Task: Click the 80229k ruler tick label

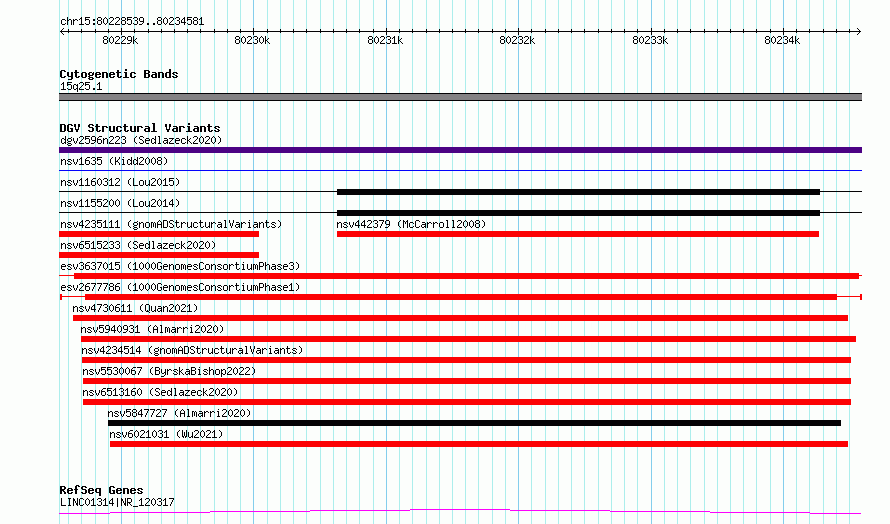Action: click(120, 40)
